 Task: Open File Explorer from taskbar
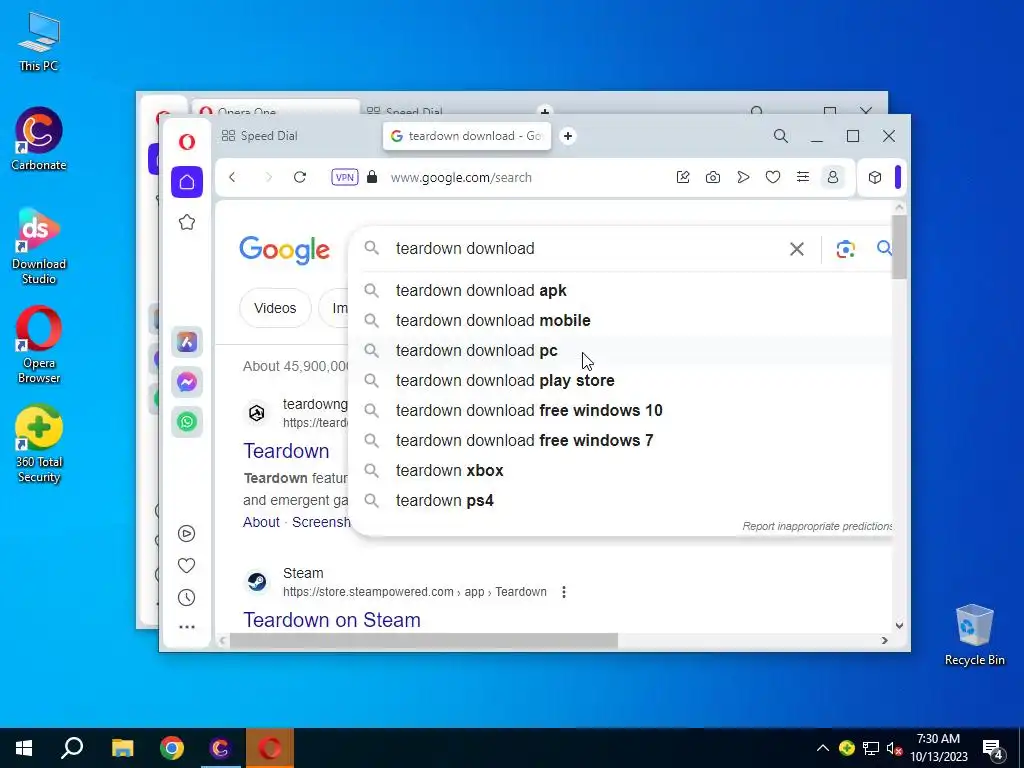pos(122,748)
